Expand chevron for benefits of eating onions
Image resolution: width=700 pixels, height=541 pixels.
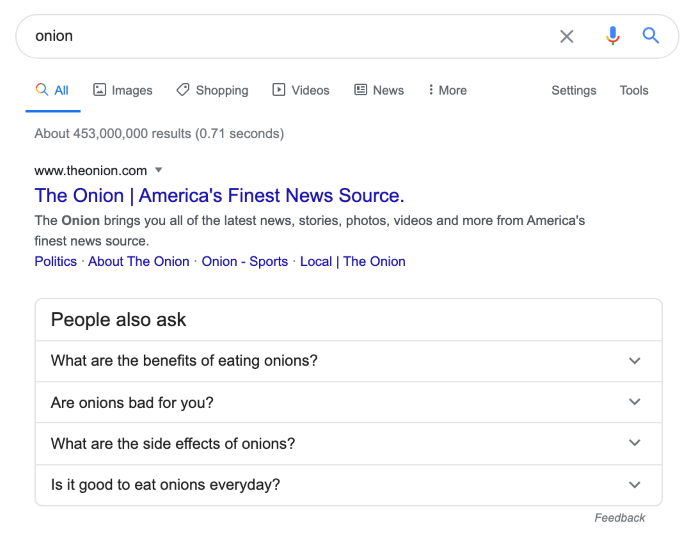[634, 361]
